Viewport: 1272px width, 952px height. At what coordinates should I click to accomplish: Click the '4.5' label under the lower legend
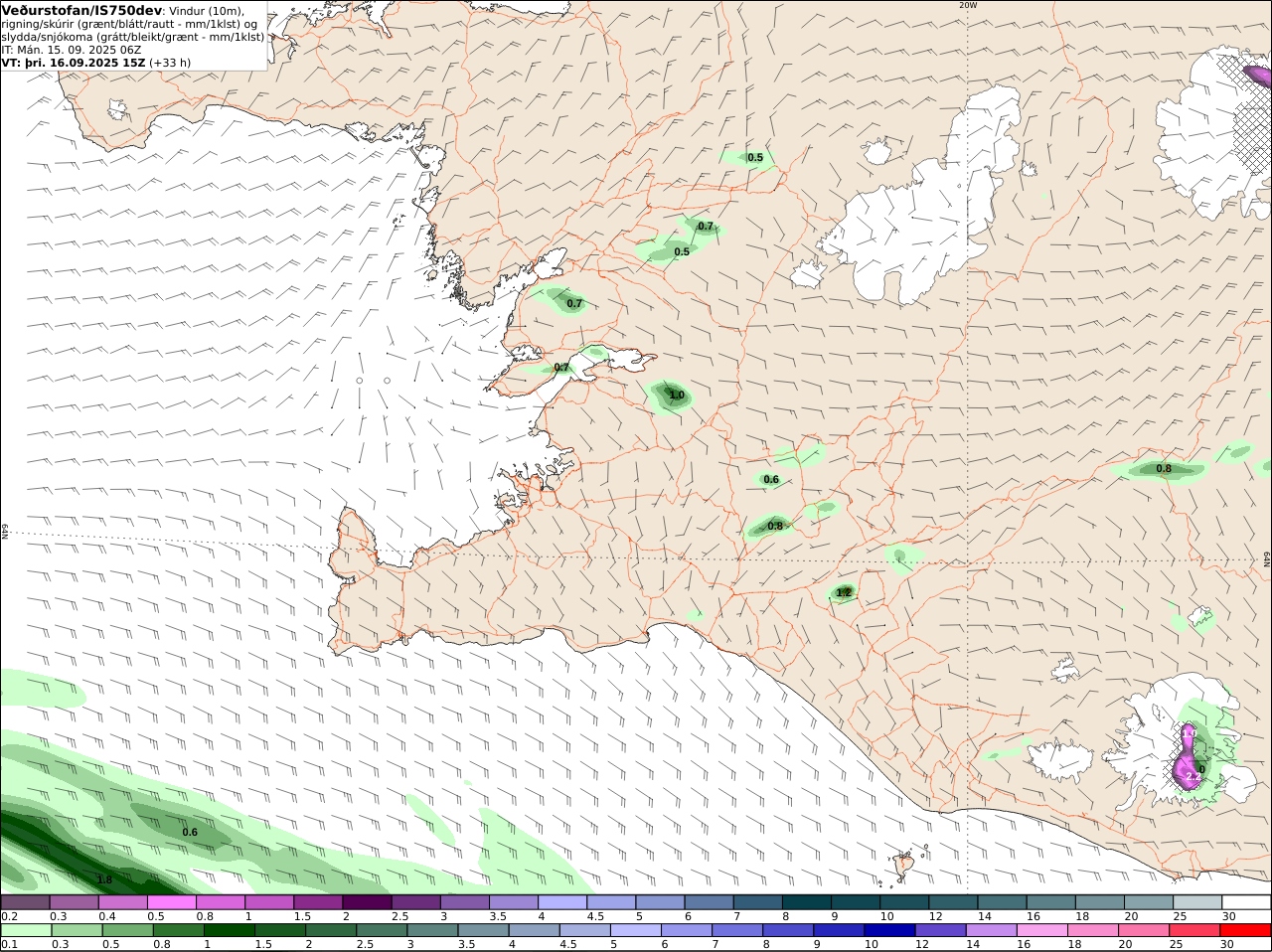pyautogui.click(x=568, y=944)
